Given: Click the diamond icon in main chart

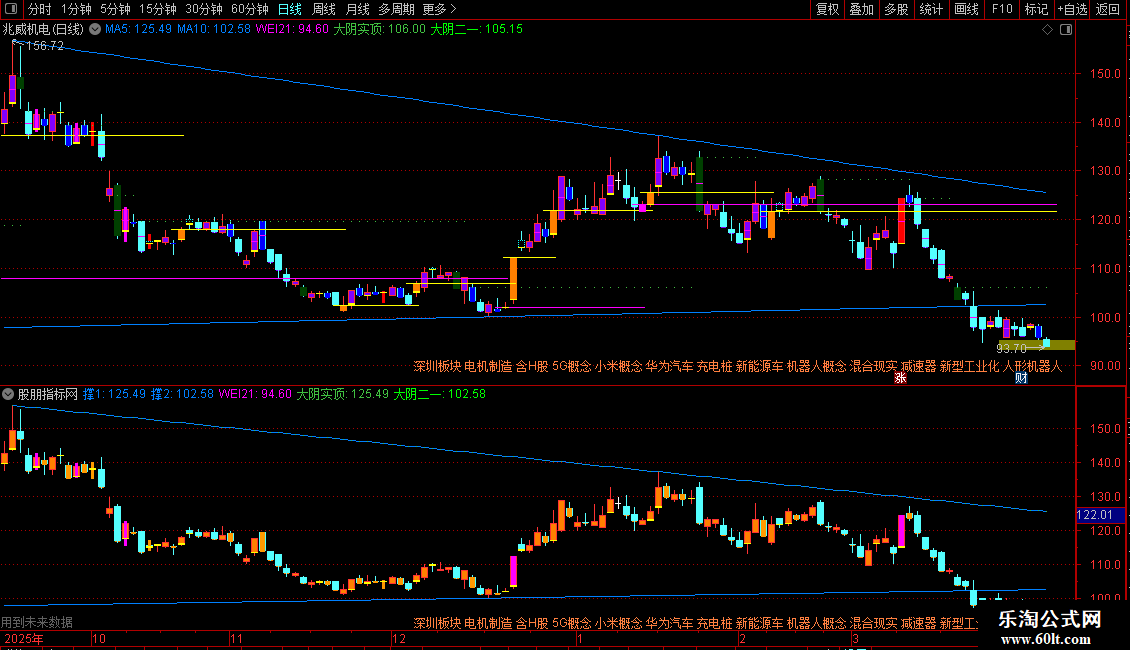Looking at the screenshot, I should [x=1048, y=30].
